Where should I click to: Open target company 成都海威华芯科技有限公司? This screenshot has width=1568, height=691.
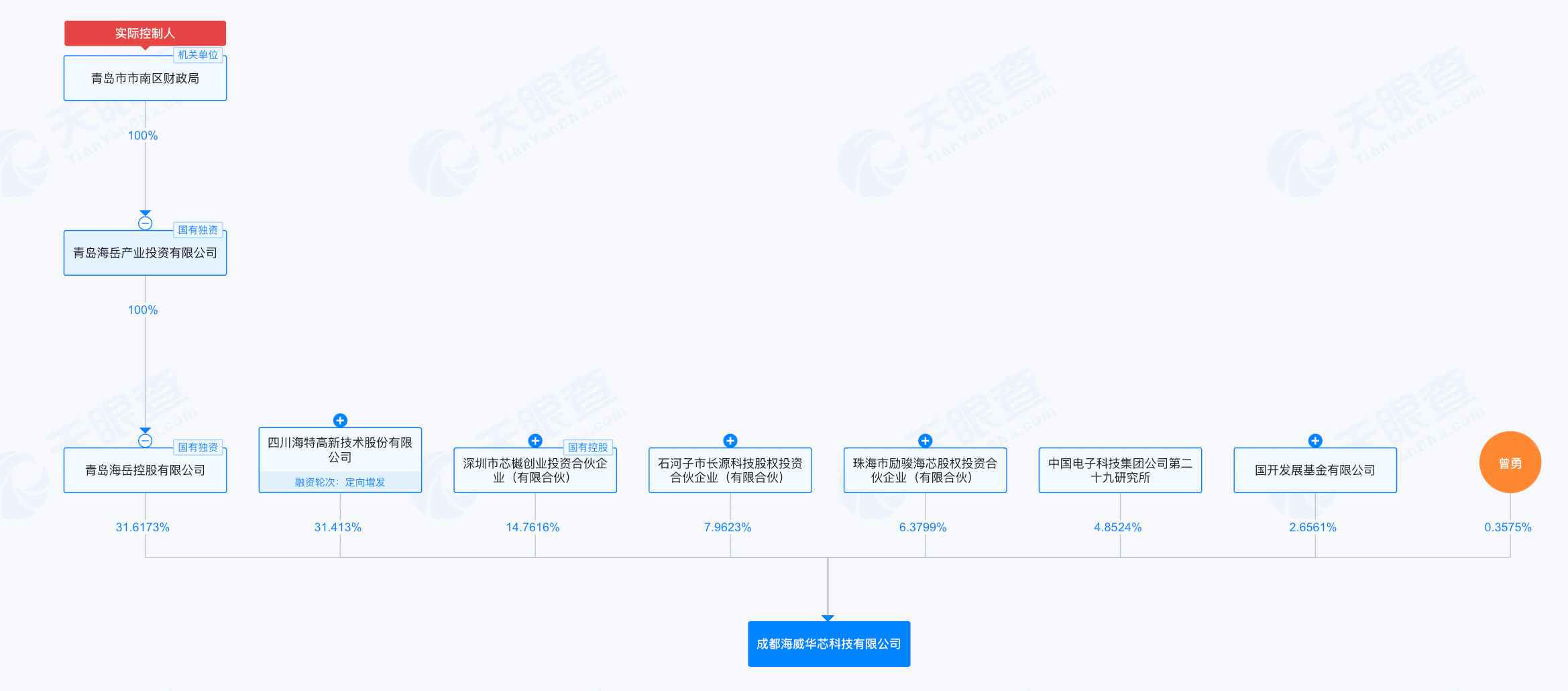[829, 644]
